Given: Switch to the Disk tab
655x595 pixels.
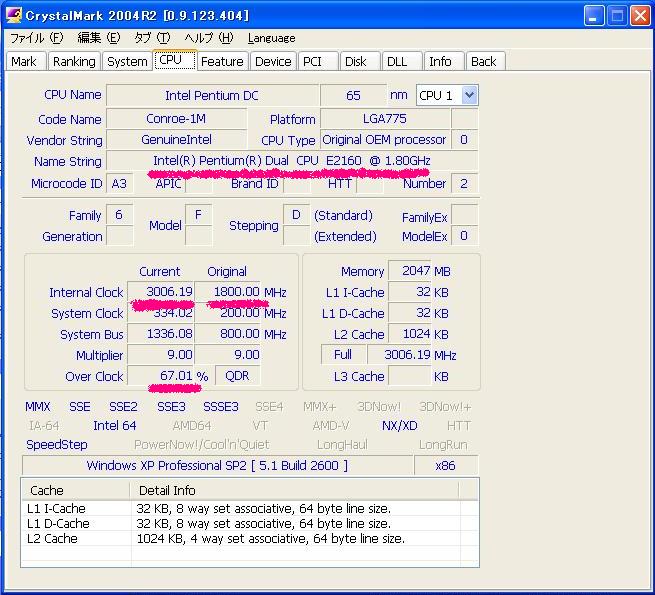Looking at the screenshot, I should tap(360, 61).
